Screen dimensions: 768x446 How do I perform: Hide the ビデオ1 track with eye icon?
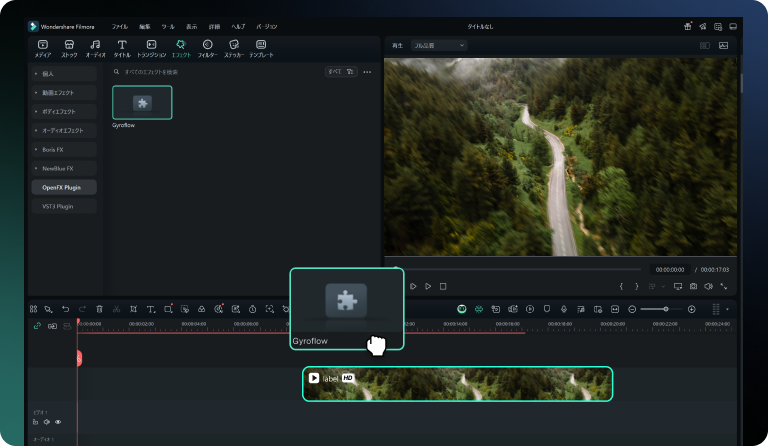58,422
